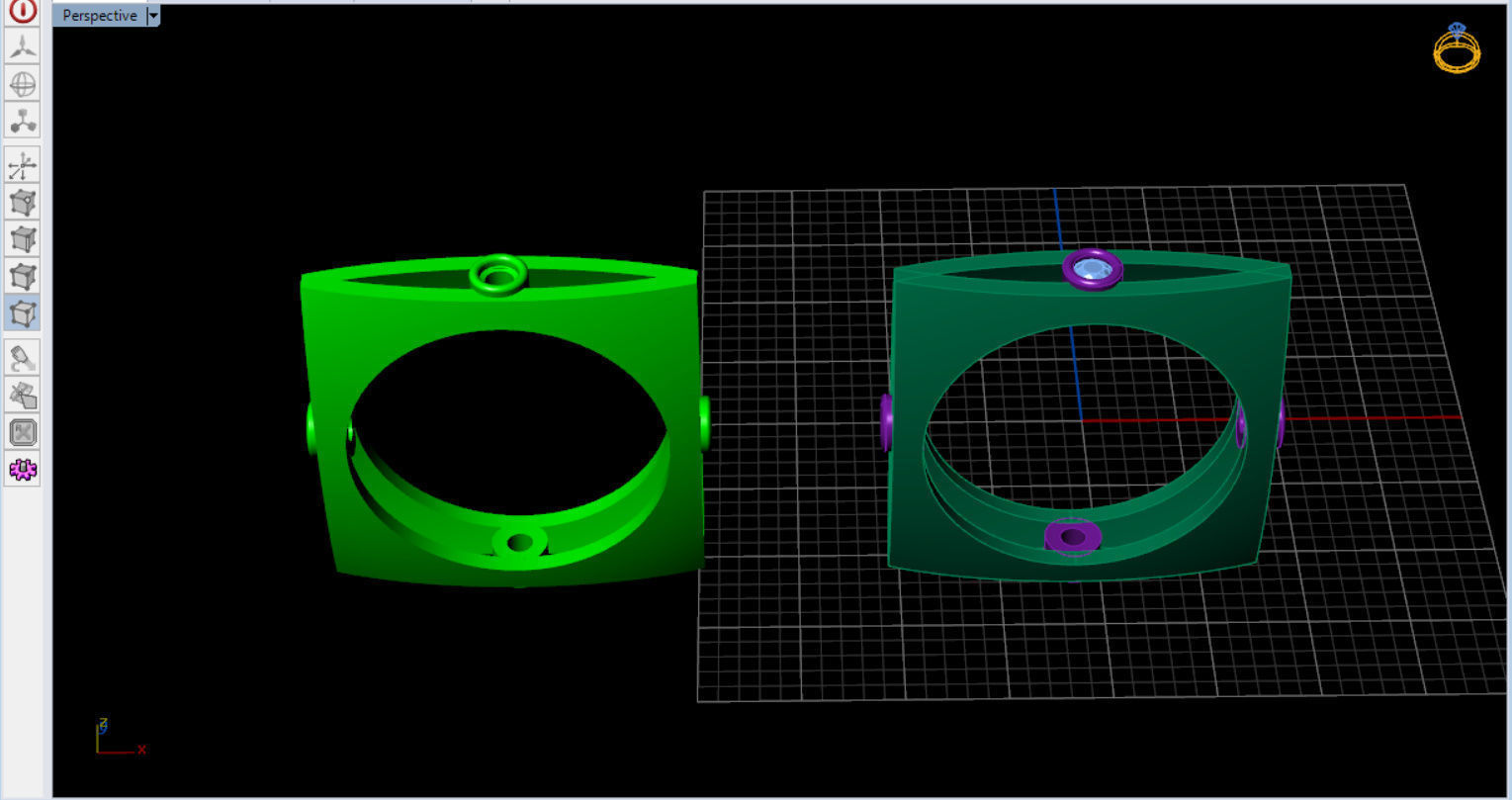Click the paint bucket icon
Viewport: 1512px width, 800px height.
[23, 358]
